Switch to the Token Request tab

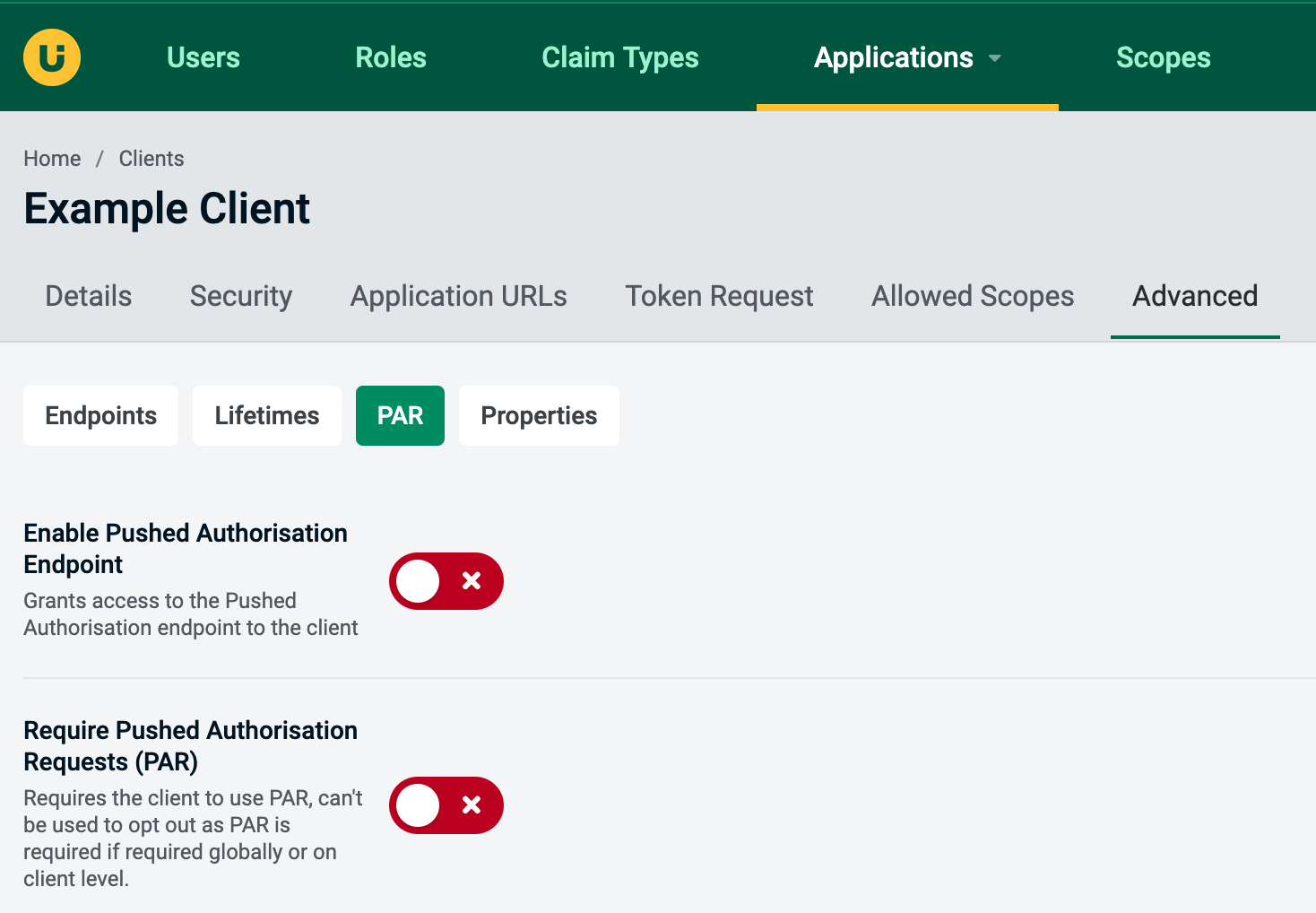[x=720, y=296]
